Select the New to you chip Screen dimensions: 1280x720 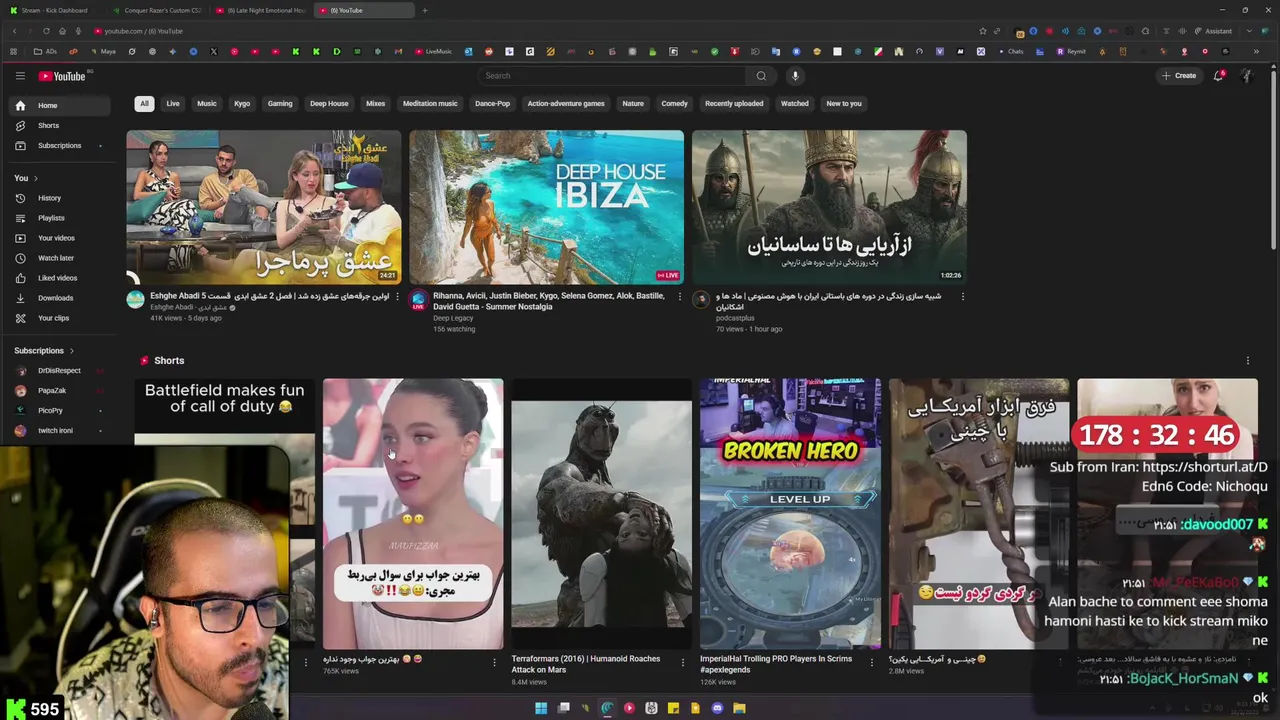click(x=844, y=104)
